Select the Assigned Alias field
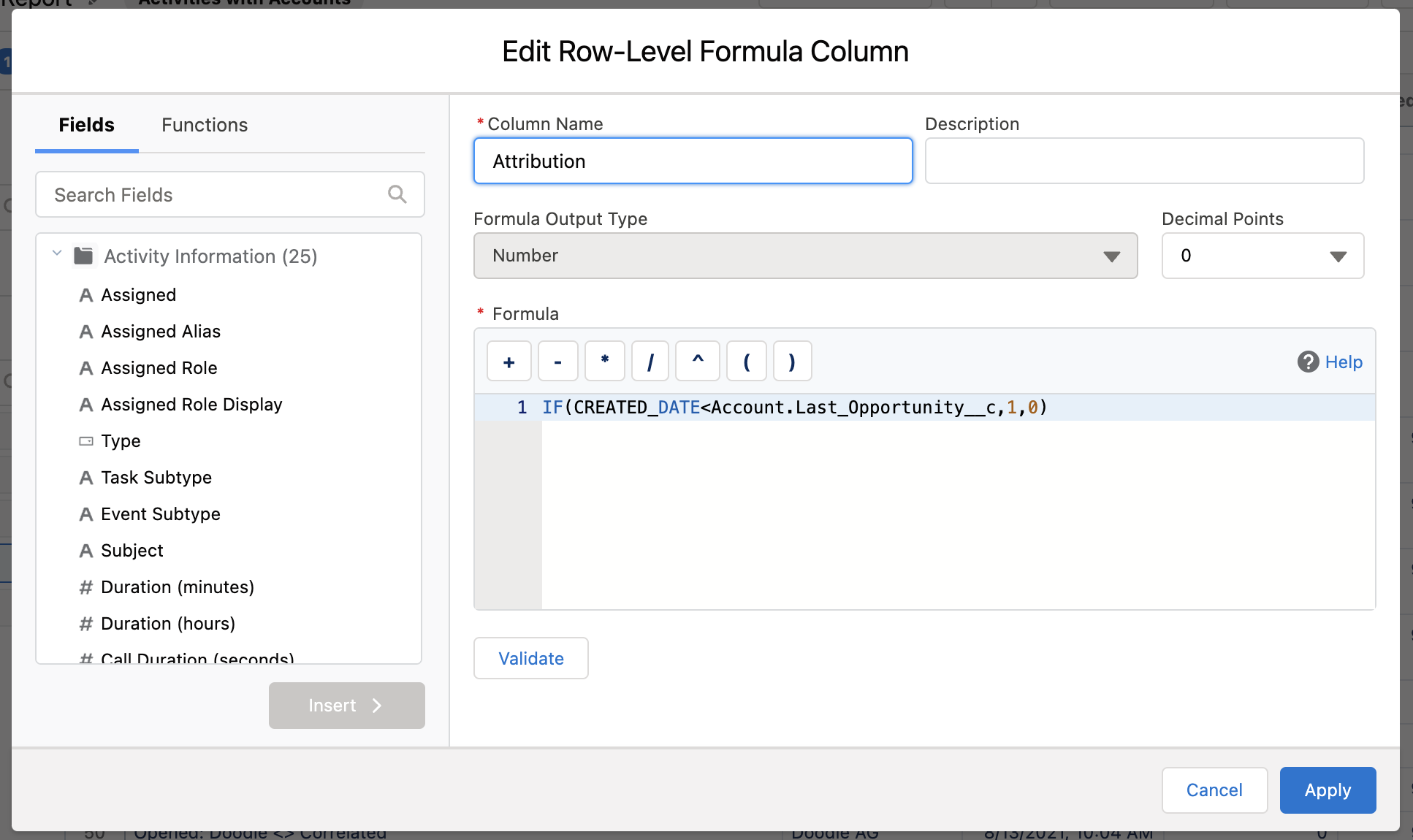Viewport: 1413px width, 840px height. 161,332
